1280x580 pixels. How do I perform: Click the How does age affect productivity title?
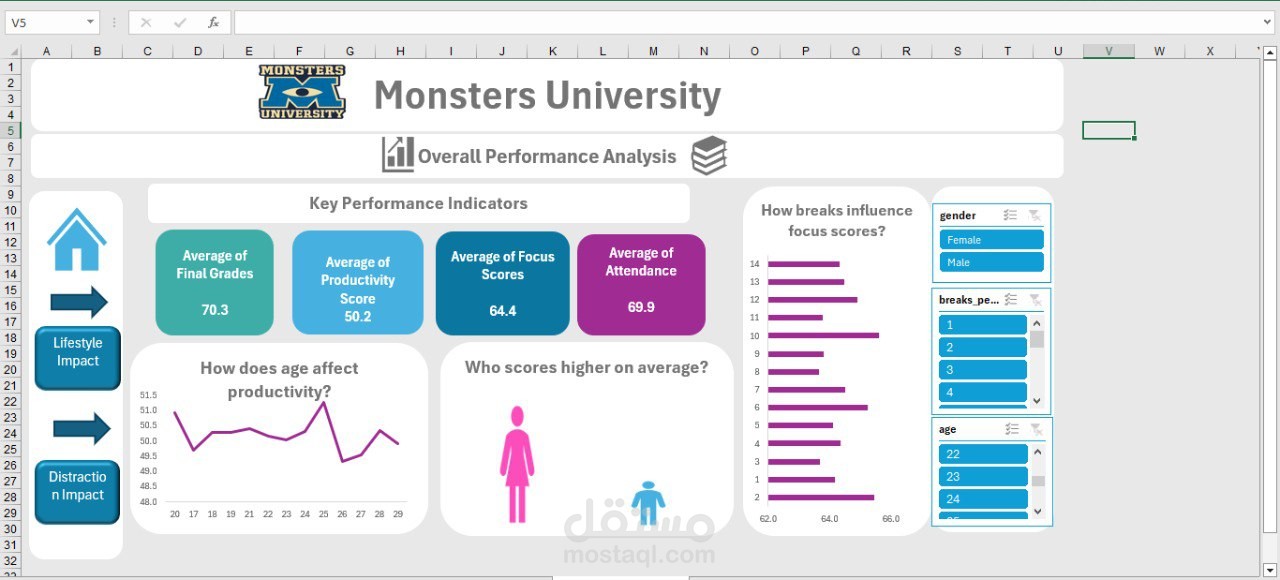tap(279, 380)
